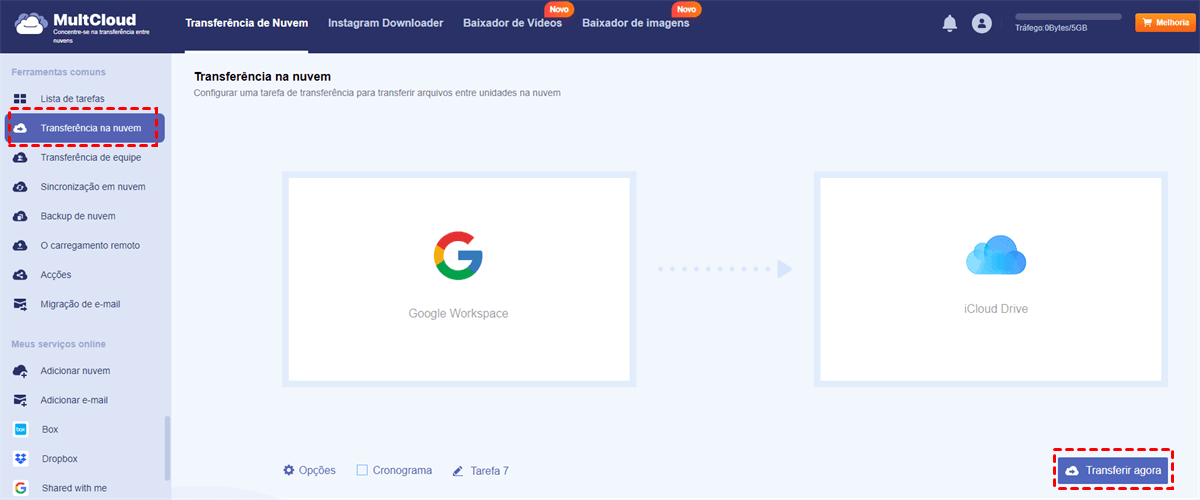
Task: Open Baixador de Vídeos tab
Action: coord(512,23)
